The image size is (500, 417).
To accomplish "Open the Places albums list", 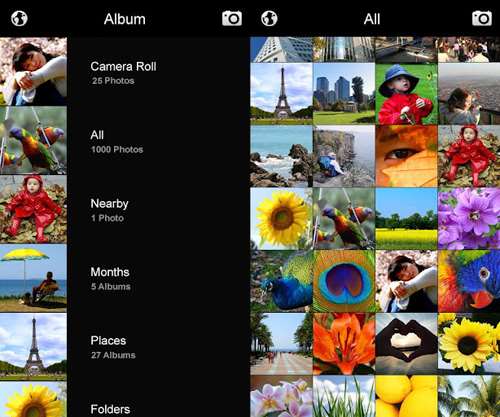I will [158, 347].
